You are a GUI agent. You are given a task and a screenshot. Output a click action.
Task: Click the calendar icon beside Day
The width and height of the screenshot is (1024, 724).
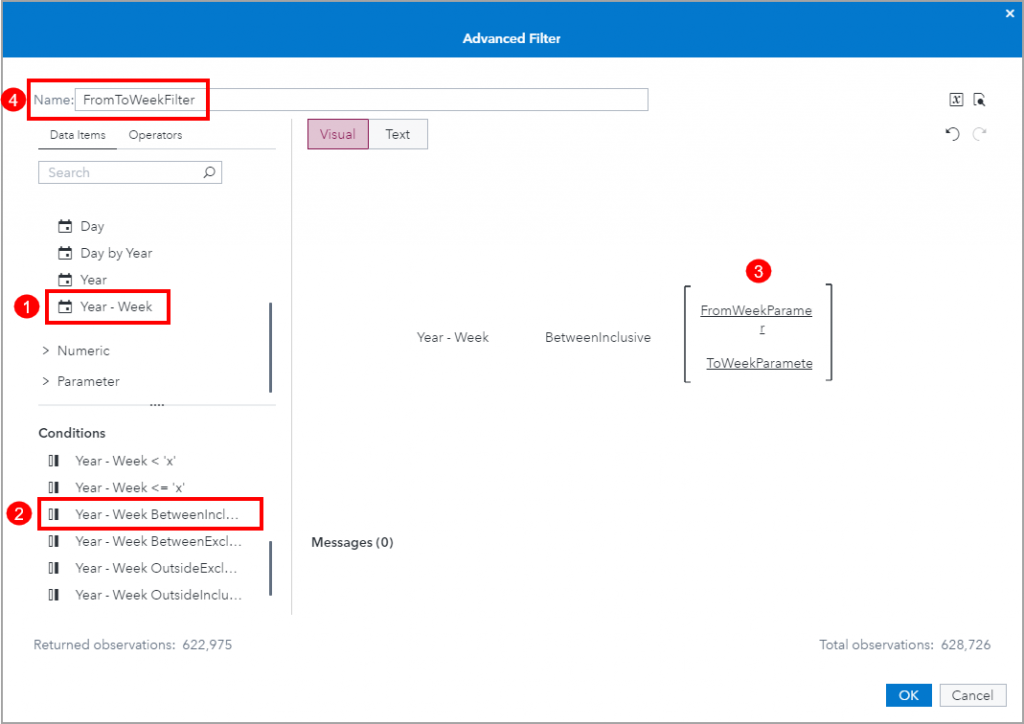pyautogui.click(x=64, y=226)
